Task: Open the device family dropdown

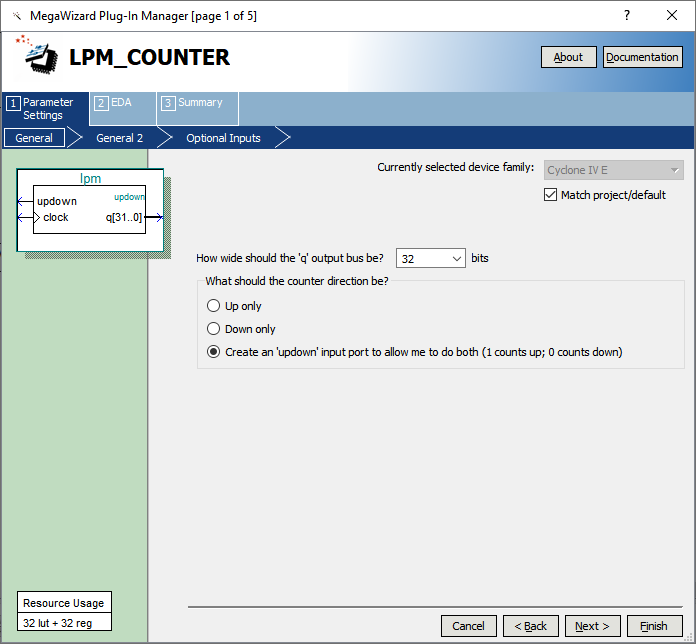Action: pyautogui.click(x=613, y=170)
